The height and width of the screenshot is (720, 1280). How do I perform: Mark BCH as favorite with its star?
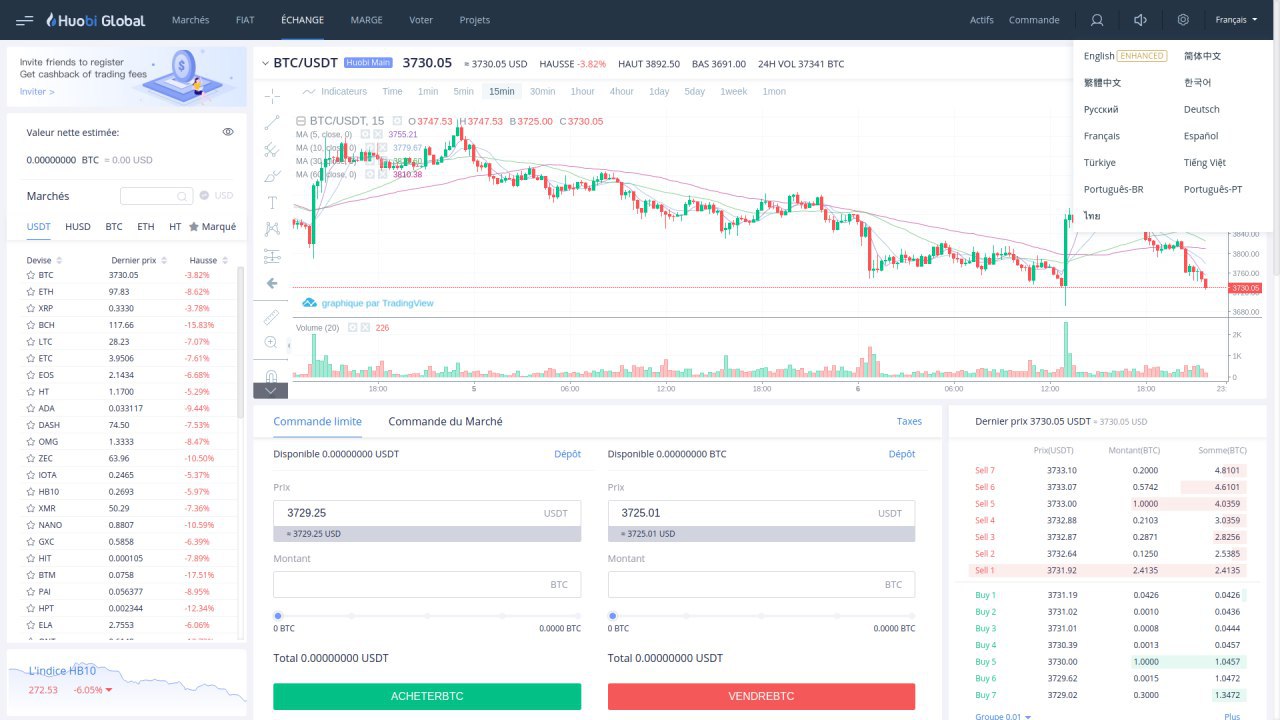coord(31,325)
